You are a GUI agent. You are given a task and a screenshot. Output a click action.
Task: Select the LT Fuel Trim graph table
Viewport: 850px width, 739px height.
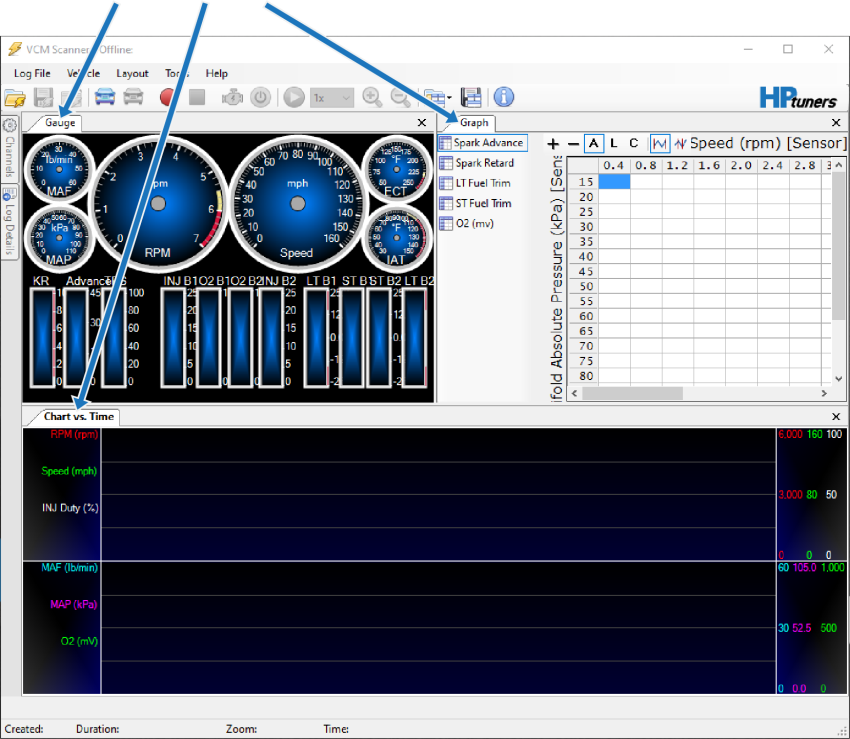click(x=475, y=183)
